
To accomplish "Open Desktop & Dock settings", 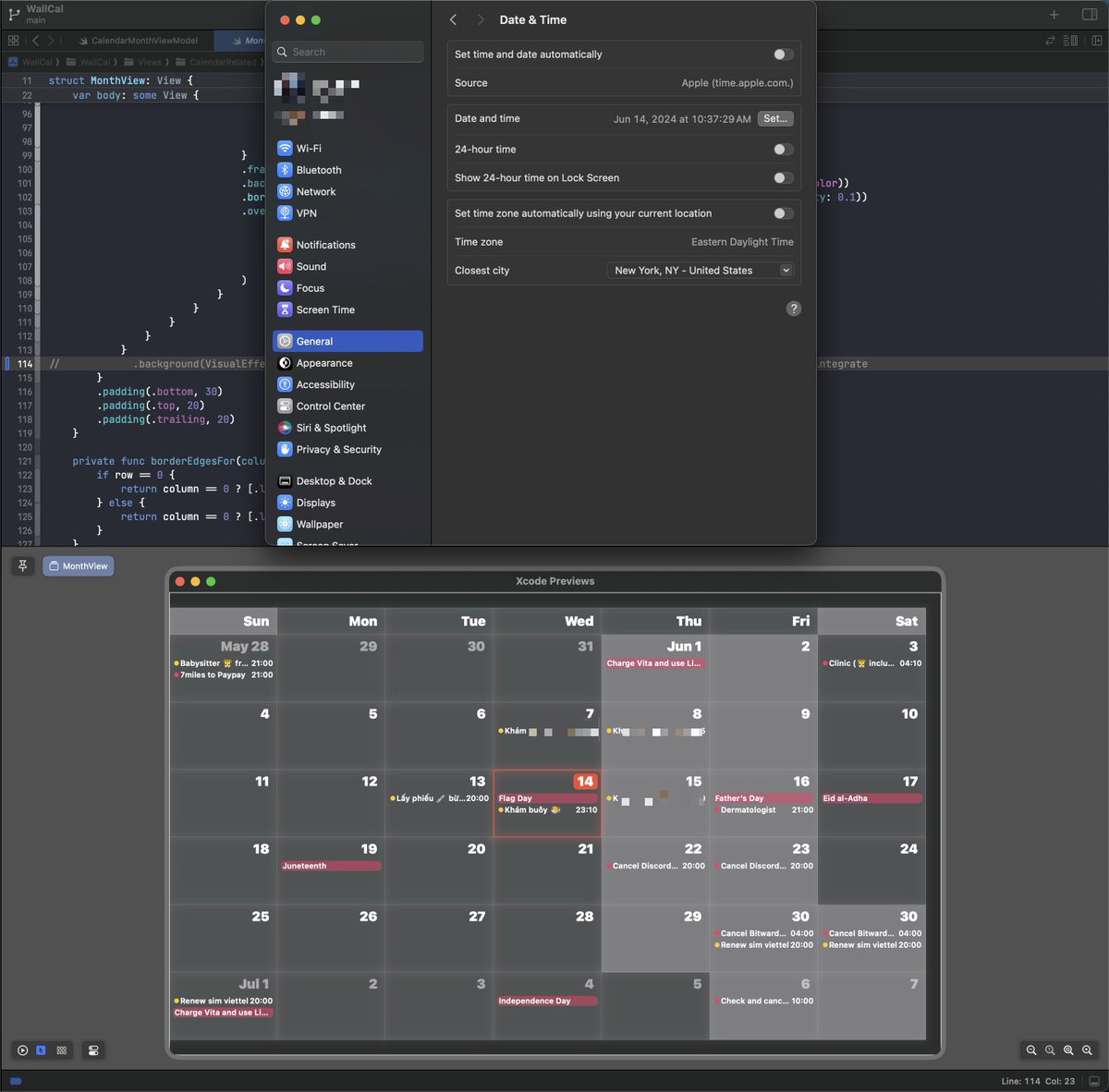I will point(347,481).
